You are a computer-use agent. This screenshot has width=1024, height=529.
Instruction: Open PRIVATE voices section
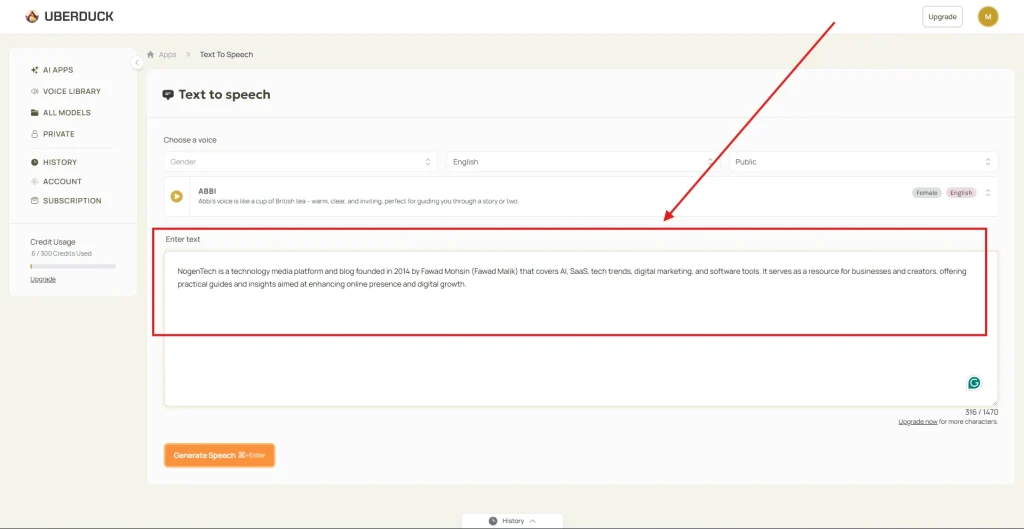tap(59, 134)
